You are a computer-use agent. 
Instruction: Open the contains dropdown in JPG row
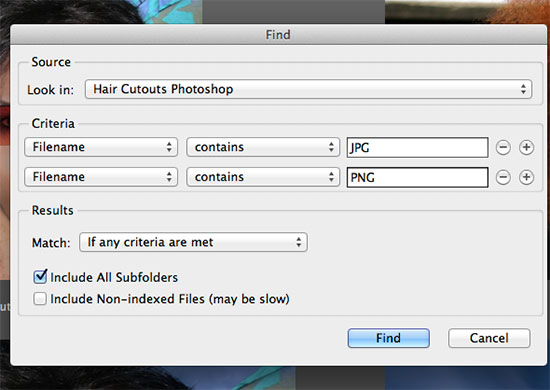263,147
